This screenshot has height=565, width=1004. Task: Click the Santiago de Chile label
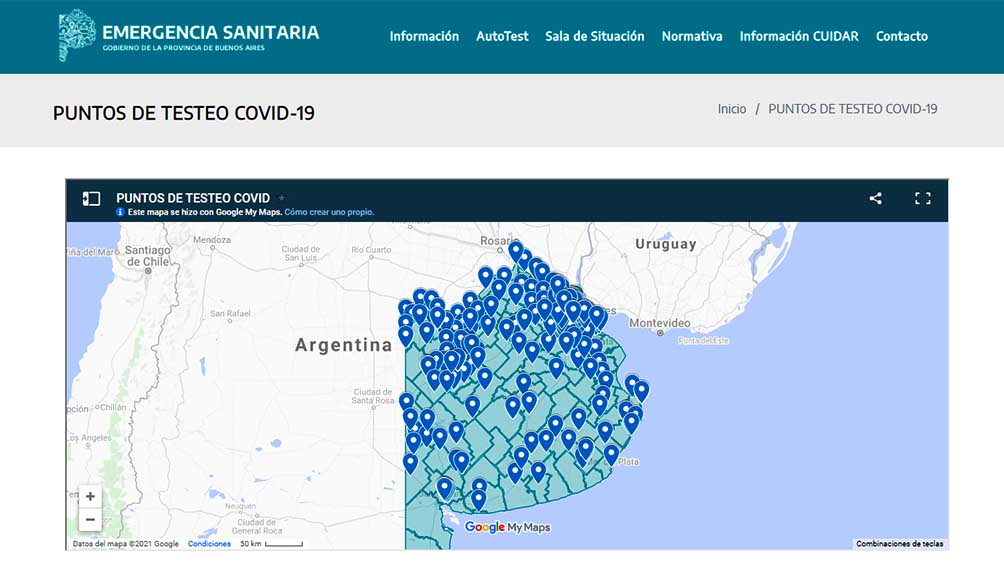coord(148,256)
